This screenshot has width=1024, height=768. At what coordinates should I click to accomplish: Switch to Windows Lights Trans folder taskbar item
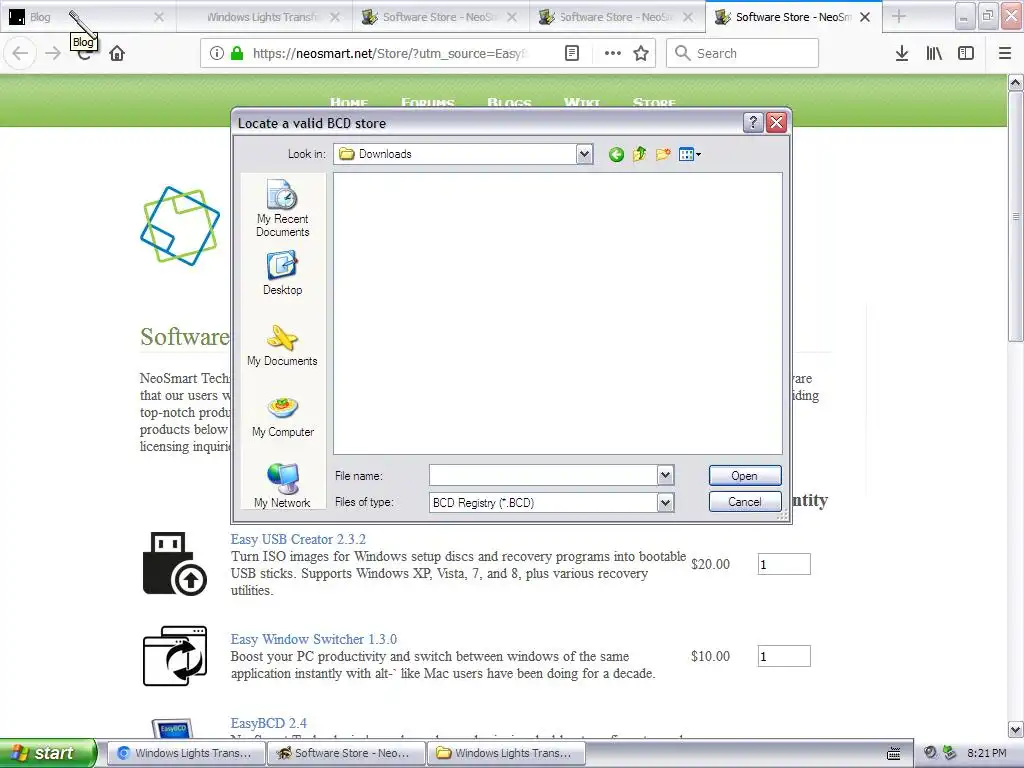(x=506, y=753)
